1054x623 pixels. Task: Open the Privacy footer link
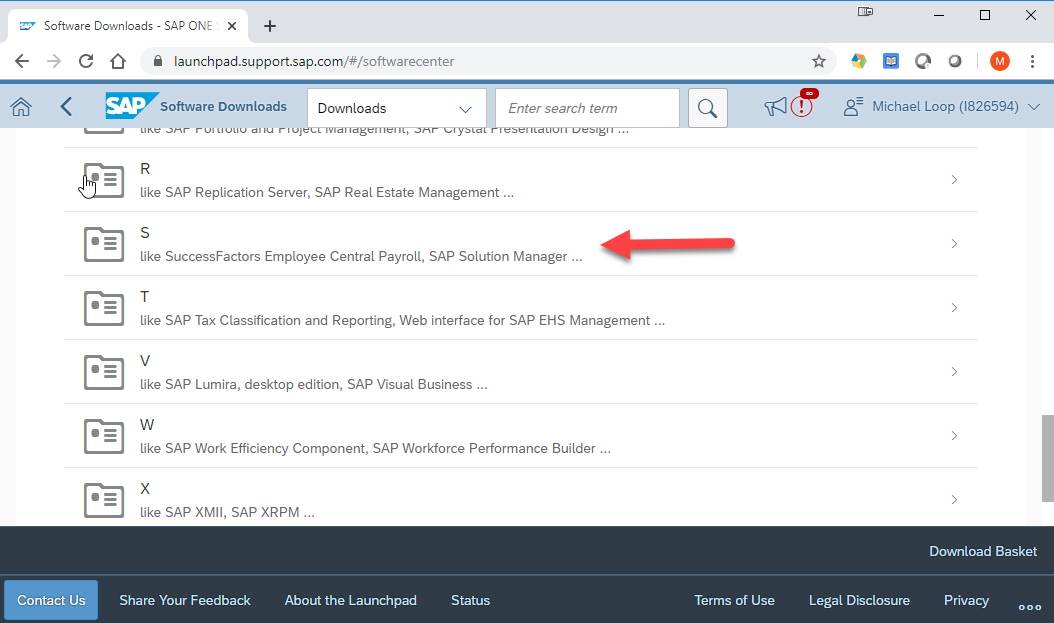pos(966,600)
